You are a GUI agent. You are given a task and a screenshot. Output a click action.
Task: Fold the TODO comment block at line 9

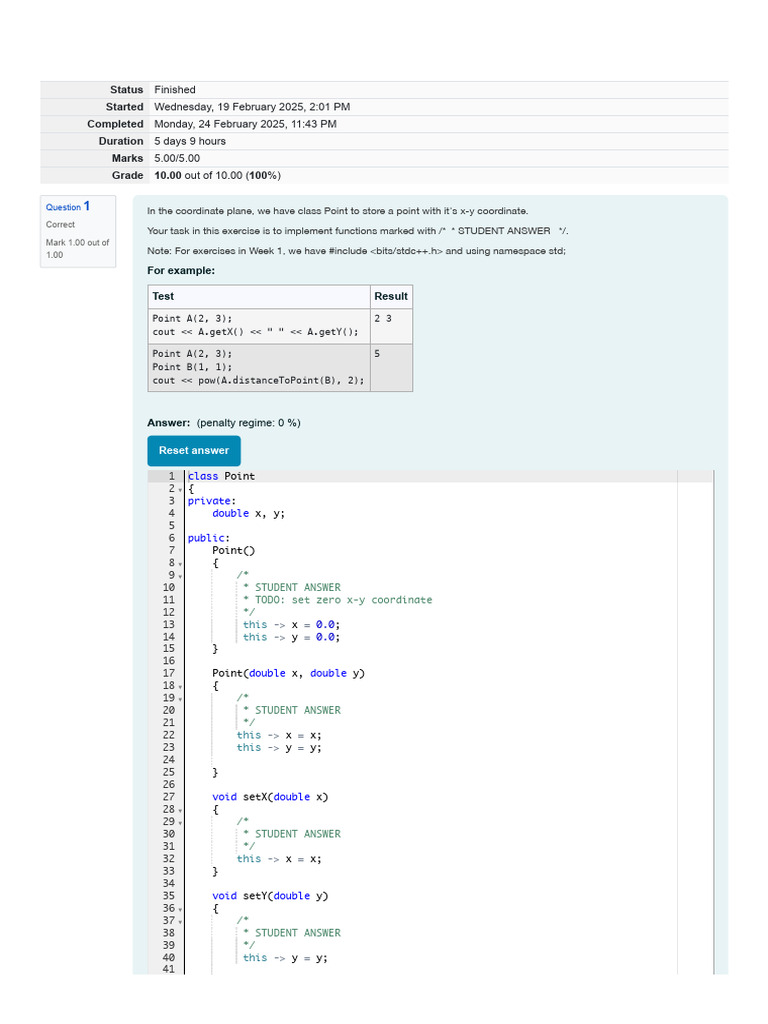[180, 576]
